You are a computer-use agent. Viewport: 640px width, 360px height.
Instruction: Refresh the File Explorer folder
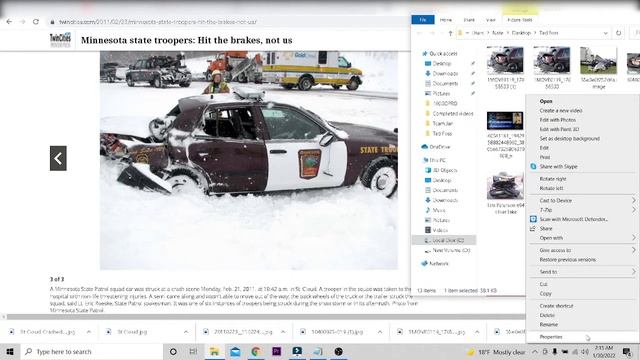tap(618, 33)
